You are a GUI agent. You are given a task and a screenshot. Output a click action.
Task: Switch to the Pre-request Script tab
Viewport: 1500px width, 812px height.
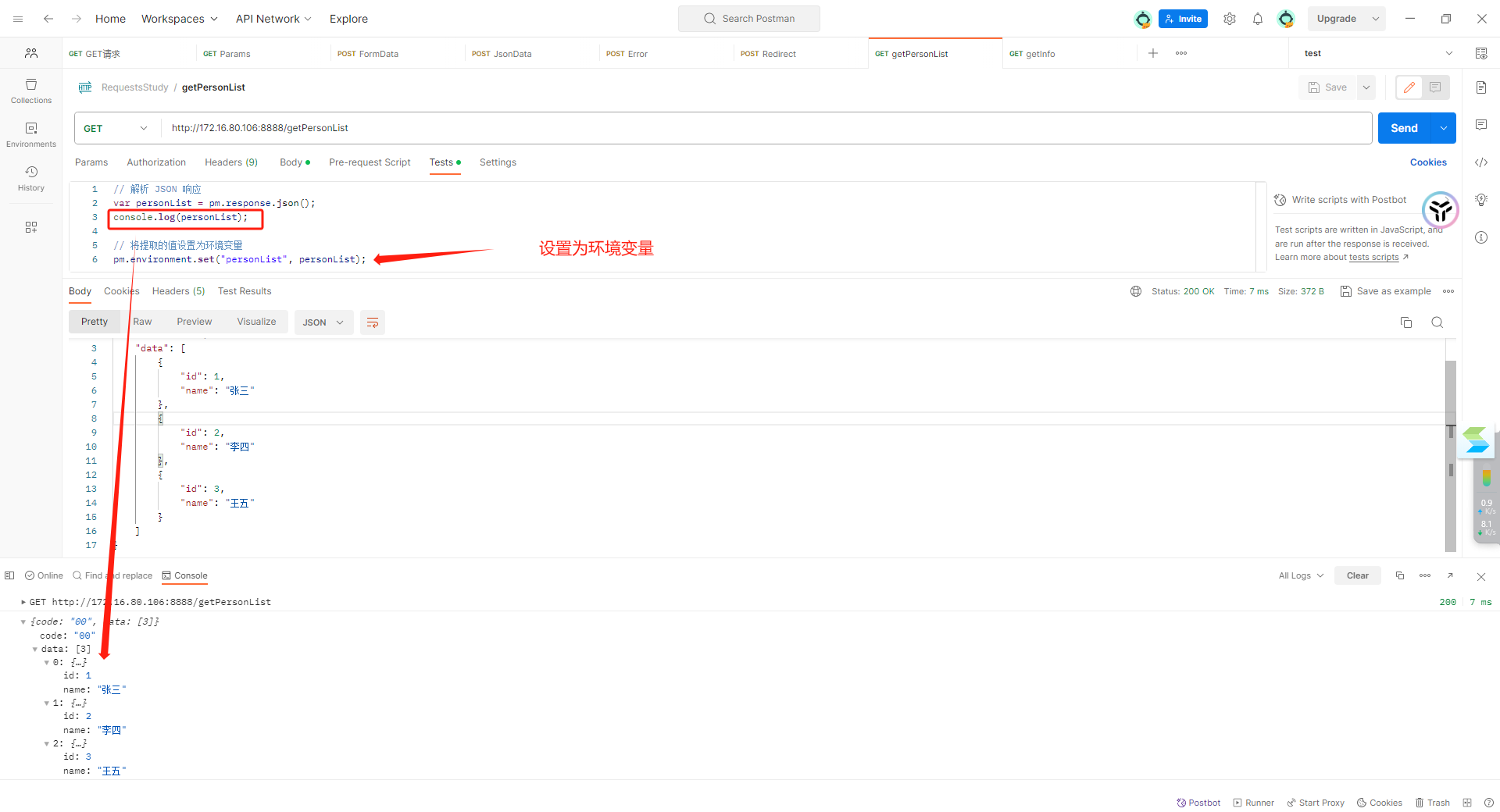370,162
